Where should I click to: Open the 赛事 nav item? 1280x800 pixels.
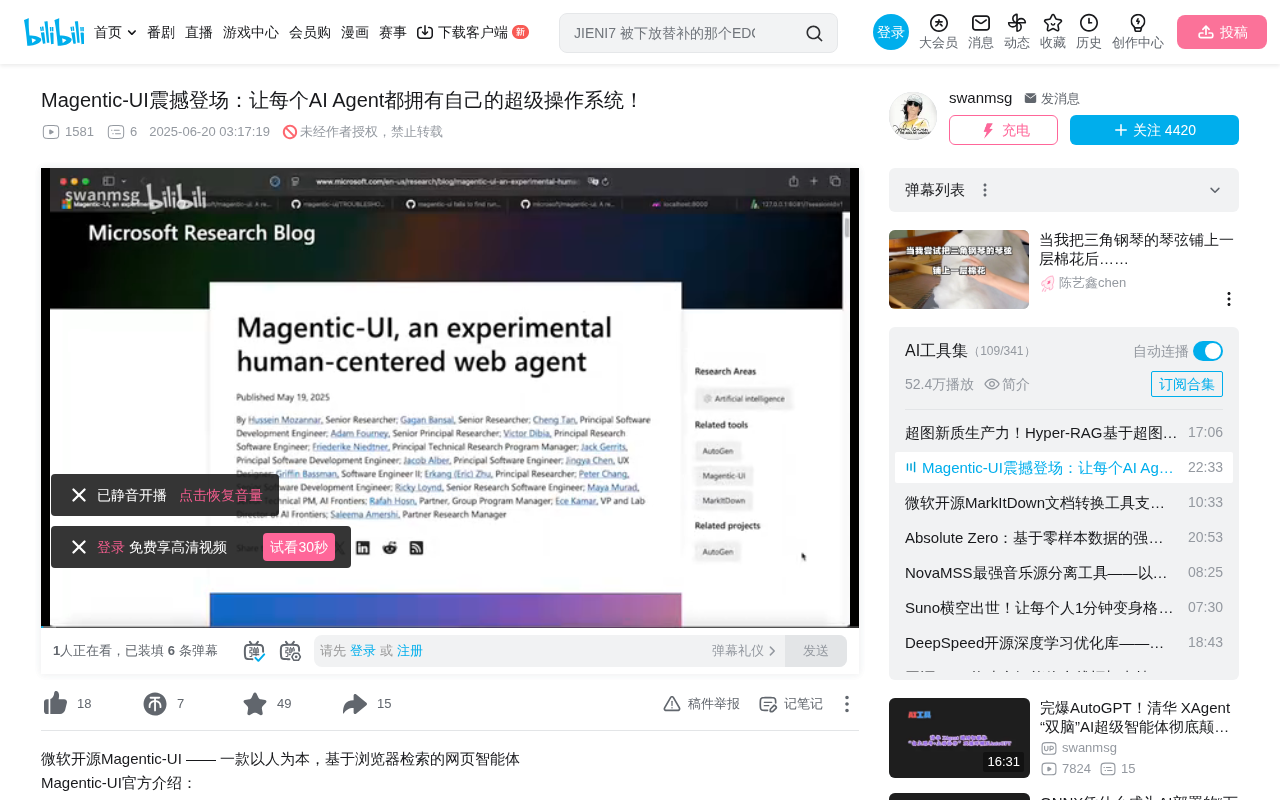tap(393, 32)
